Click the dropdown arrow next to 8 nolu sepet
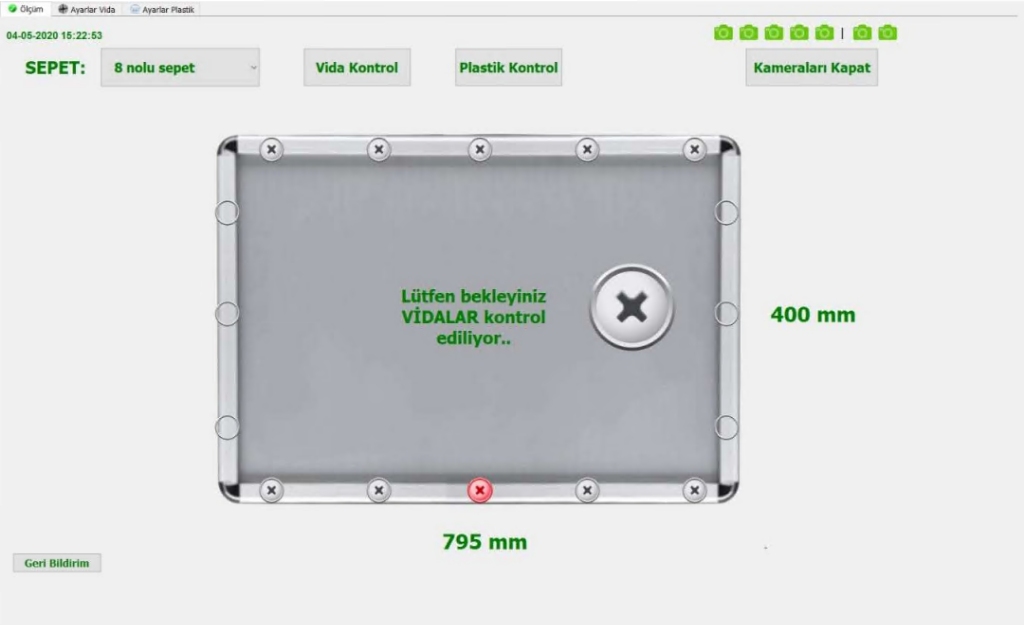 pos(253,67)
